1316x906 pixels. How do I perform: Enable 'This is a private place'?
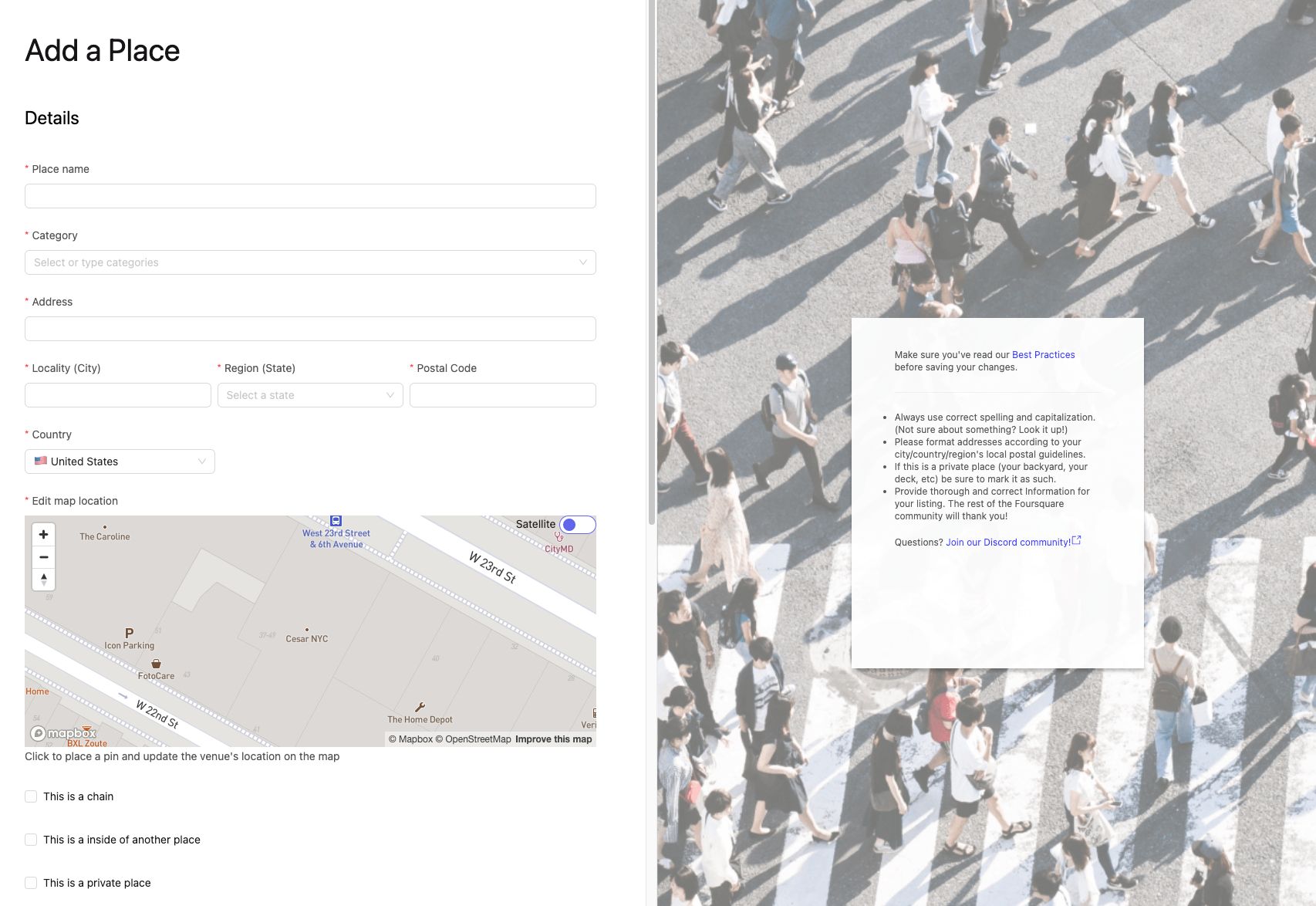pos(31,882)
